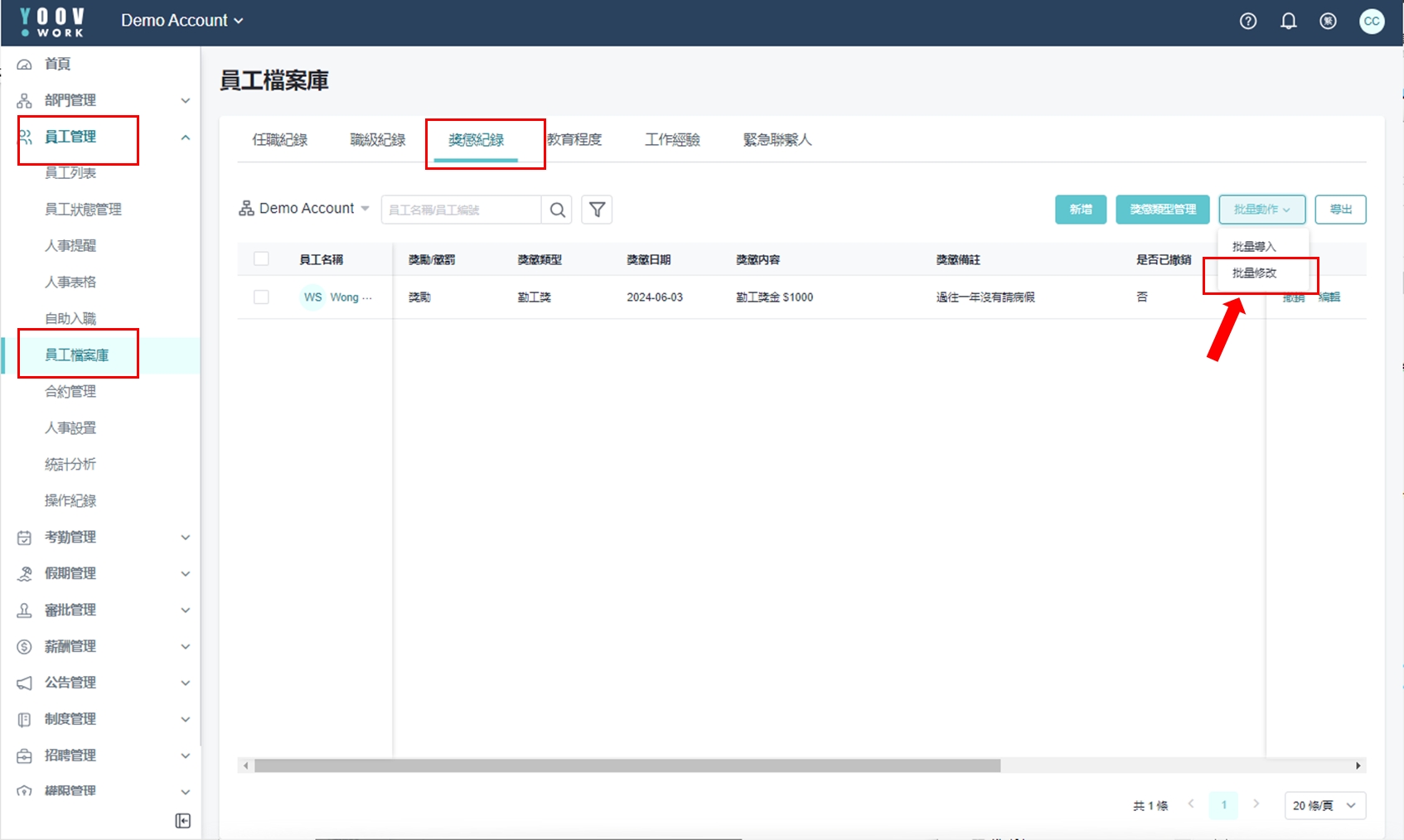Open the filter funnel icon
This screenshot has width=1404, height=840.
coord(597,210)
